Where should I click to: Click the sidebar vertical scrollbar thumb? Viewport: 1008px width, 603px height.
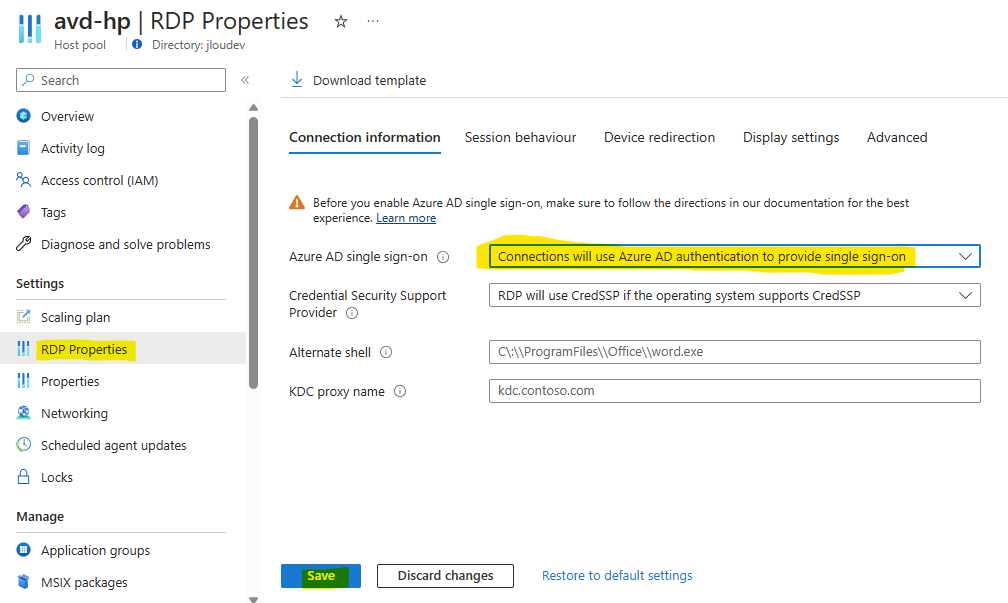[x=253, y=253]
